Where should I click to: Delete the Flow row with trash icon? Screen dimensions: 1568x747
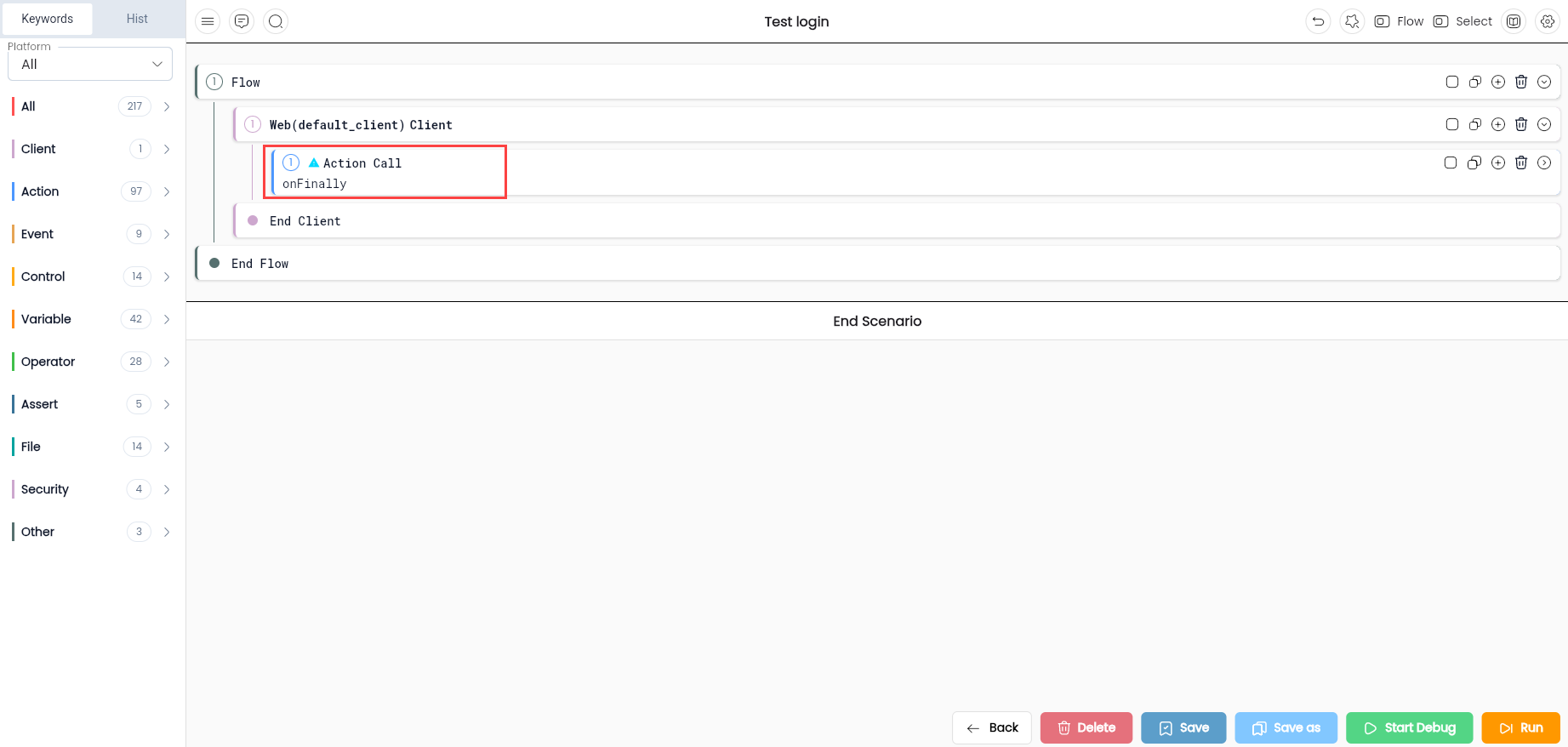coord(1521,82)
